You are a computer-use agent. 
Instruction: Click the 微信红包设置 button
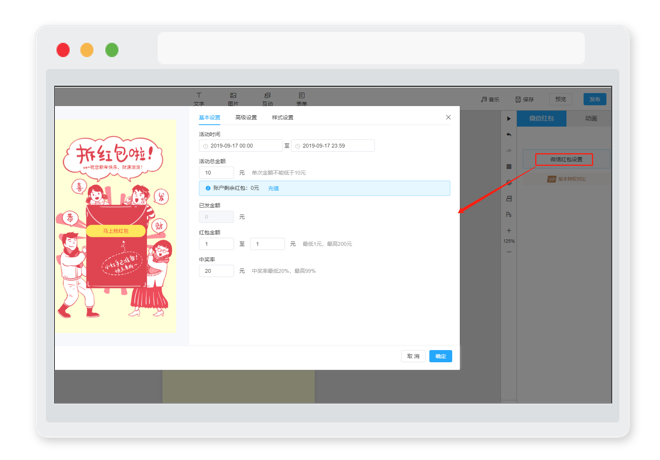point(566,160)
